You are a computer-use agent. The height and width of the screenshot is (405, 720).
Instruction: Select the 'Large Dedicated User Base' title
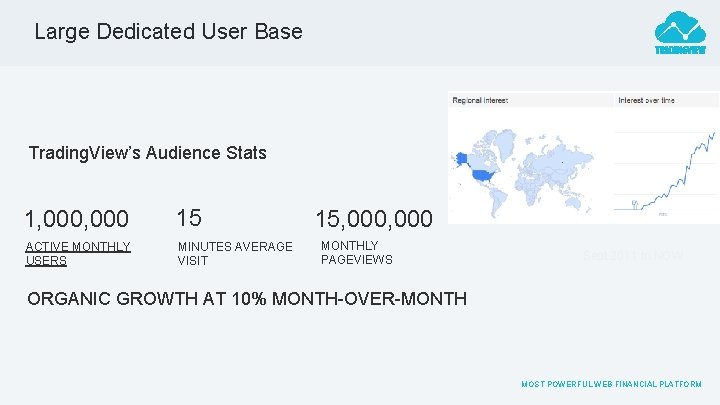click(169, 32)
